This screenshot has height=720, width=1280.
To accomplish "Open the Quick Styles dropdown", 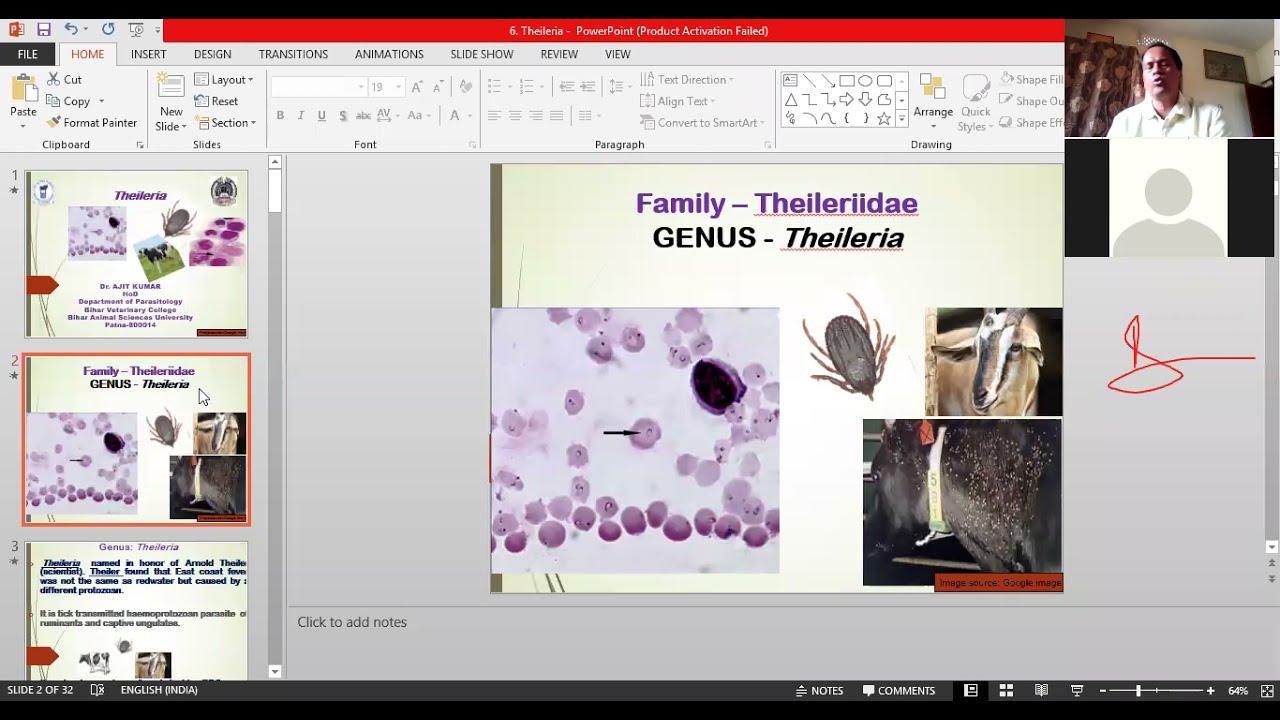I will coord(975,103).
